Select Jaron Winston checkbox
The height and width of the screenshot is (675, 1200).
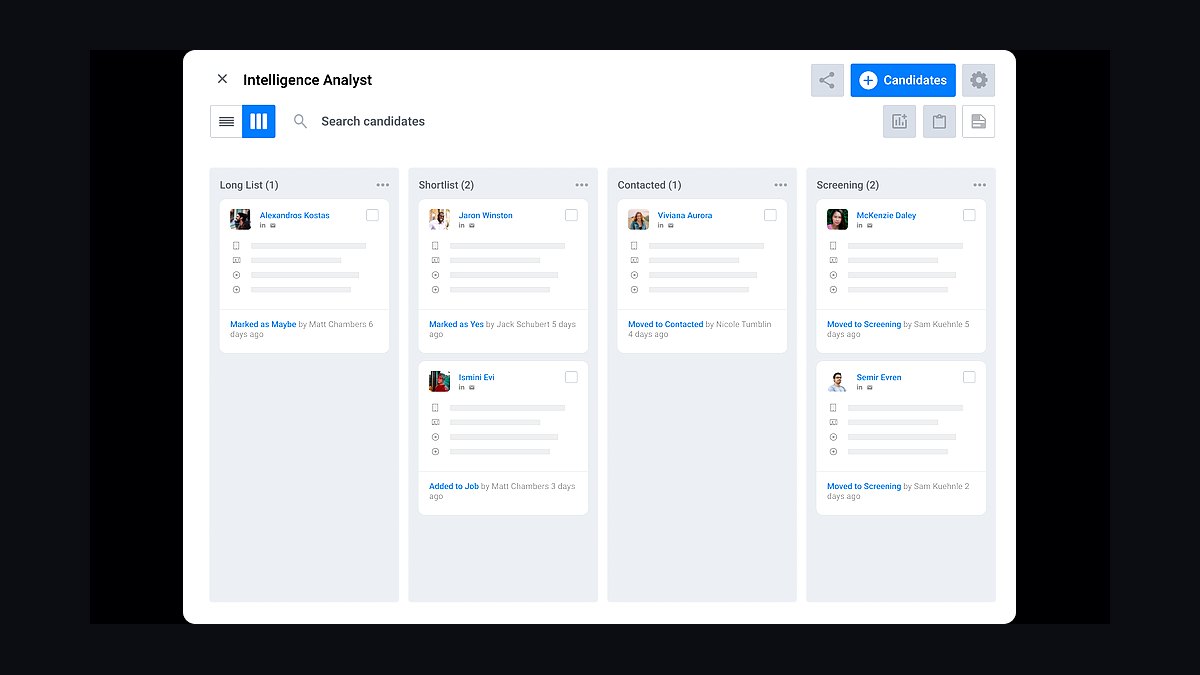click(571, 215)
